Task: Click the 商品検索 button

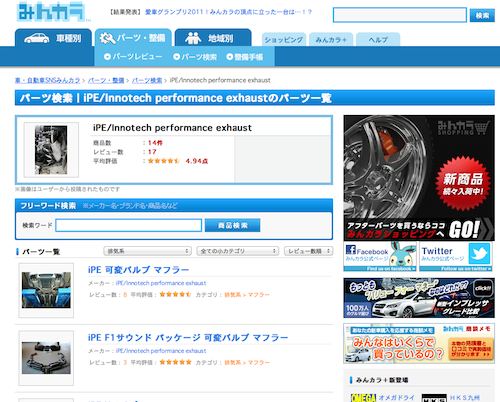Action: coord(232,225)
